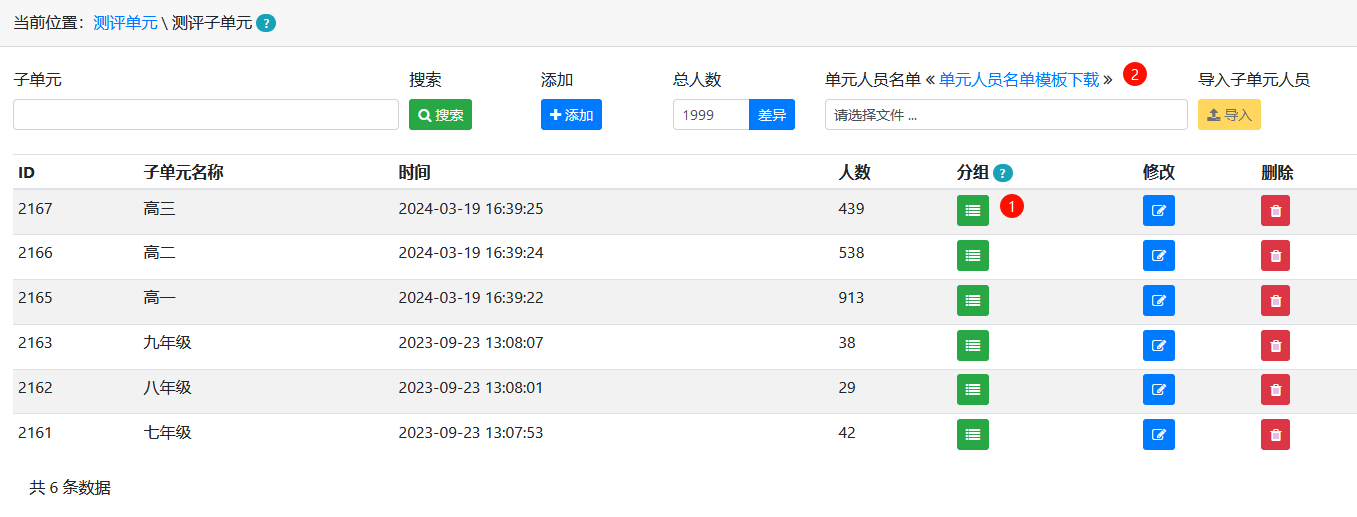Open grouping list for 高三 row

click(x=972, y=210)
